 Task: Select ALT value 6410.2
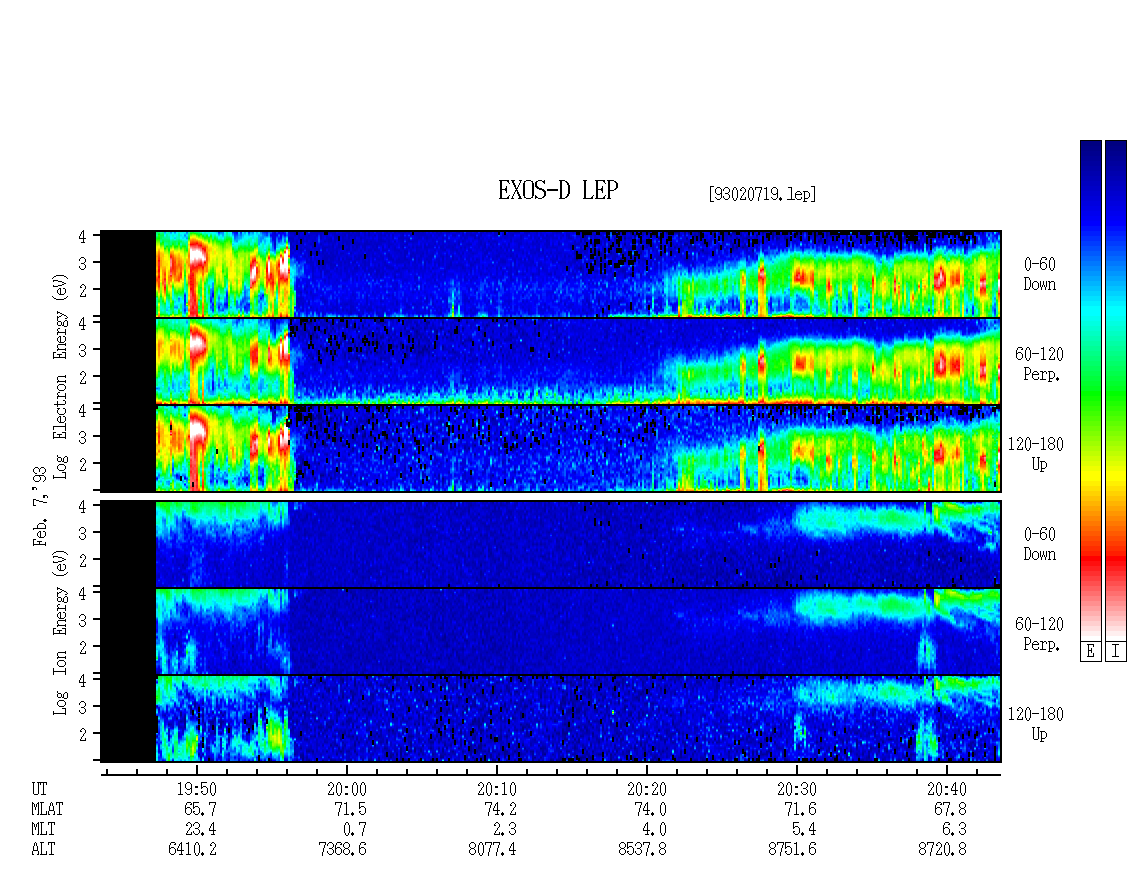click(192, 850)
